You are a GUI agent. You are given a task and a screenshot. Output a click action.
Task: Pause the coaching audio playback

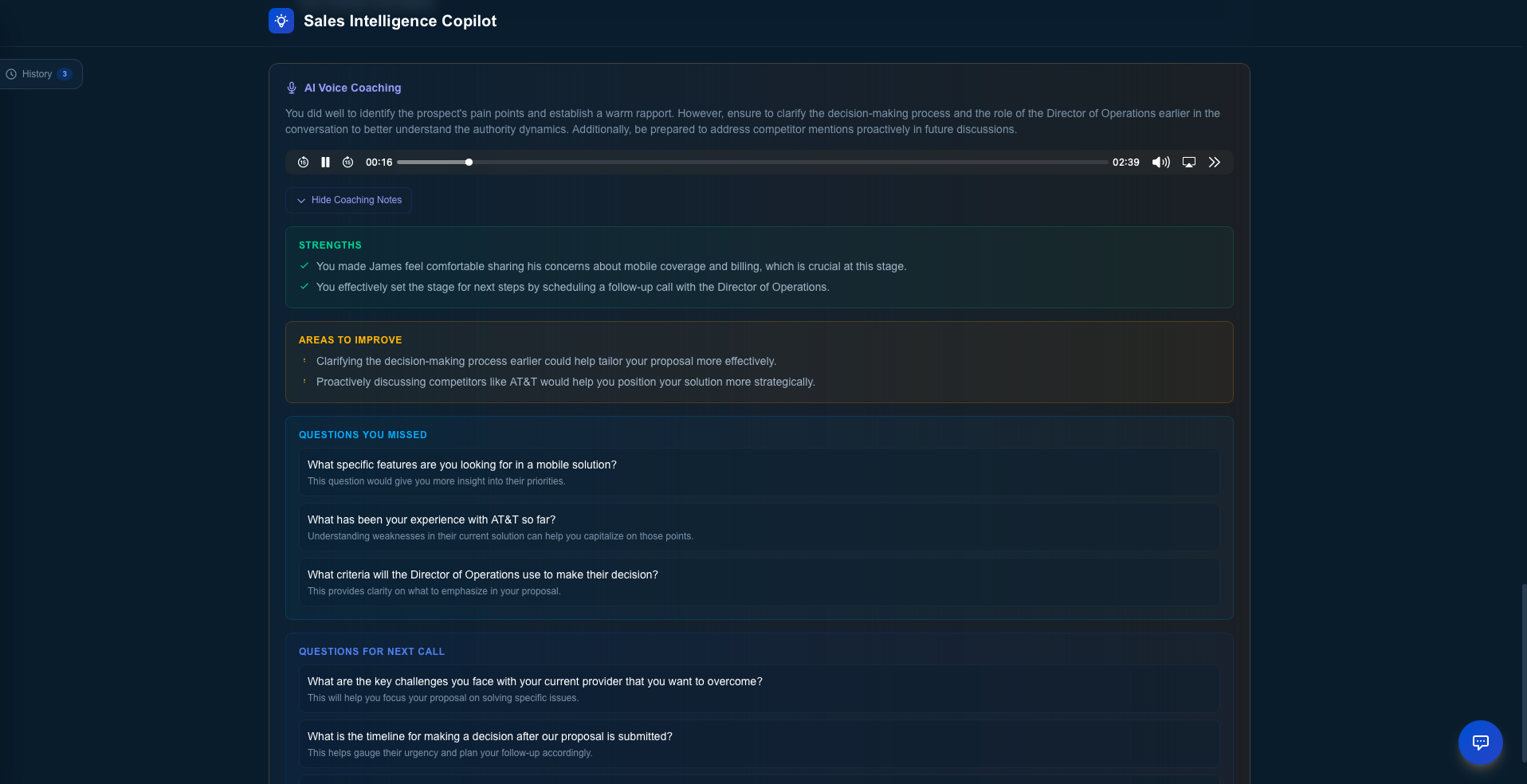pyautogui.click(x=325, y=163)
